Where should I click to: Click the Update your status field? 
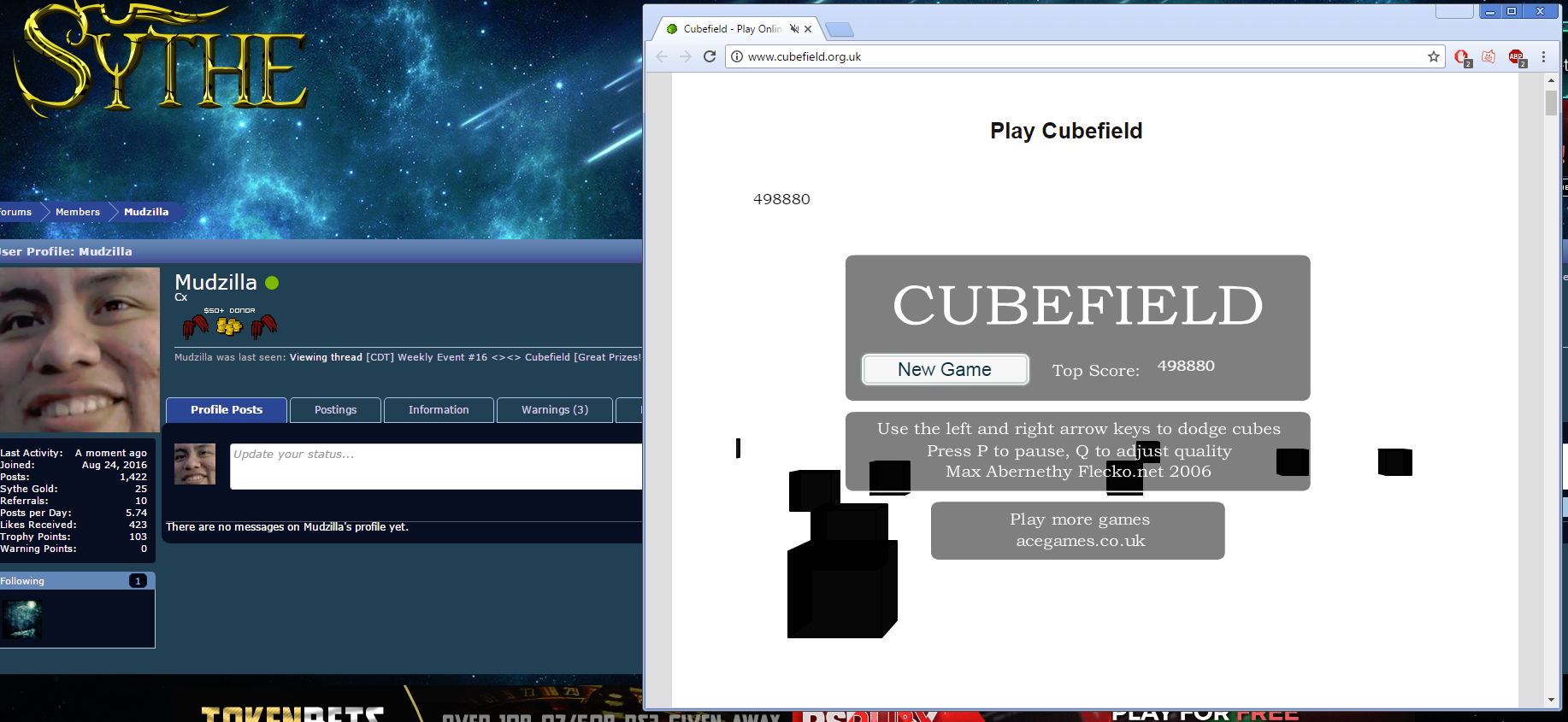[x=436, y=466]
